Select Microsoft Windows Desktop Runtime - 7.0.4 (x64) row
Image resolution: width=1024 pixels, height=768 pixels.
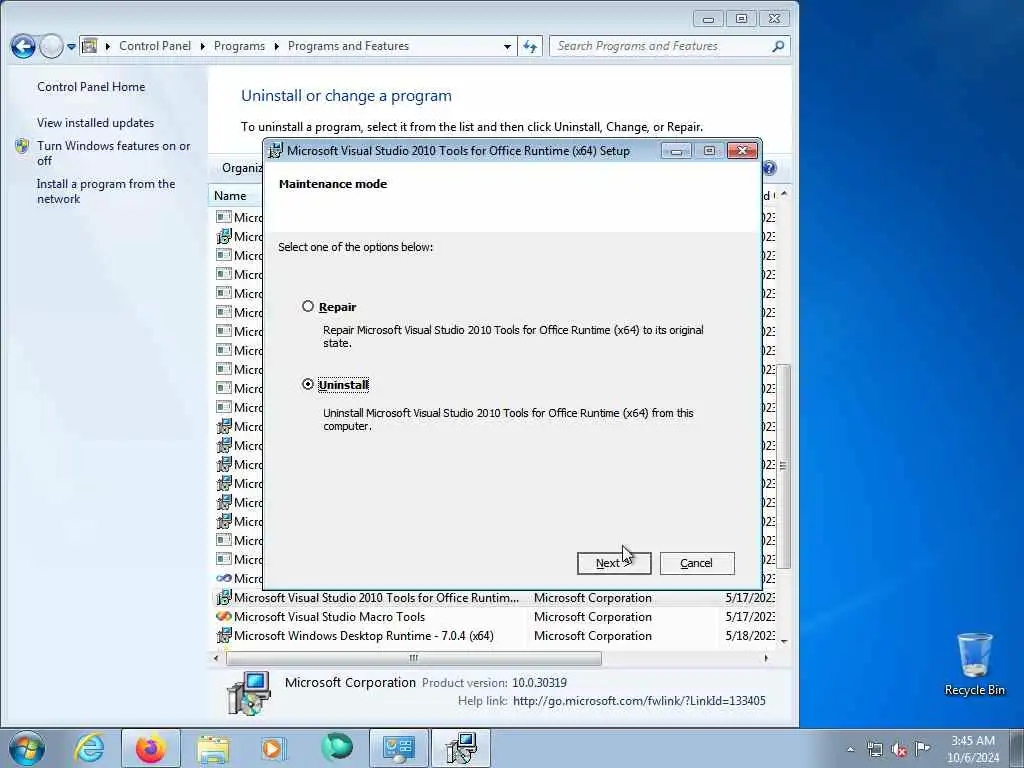pyautogui.click(x=494, y=635)
